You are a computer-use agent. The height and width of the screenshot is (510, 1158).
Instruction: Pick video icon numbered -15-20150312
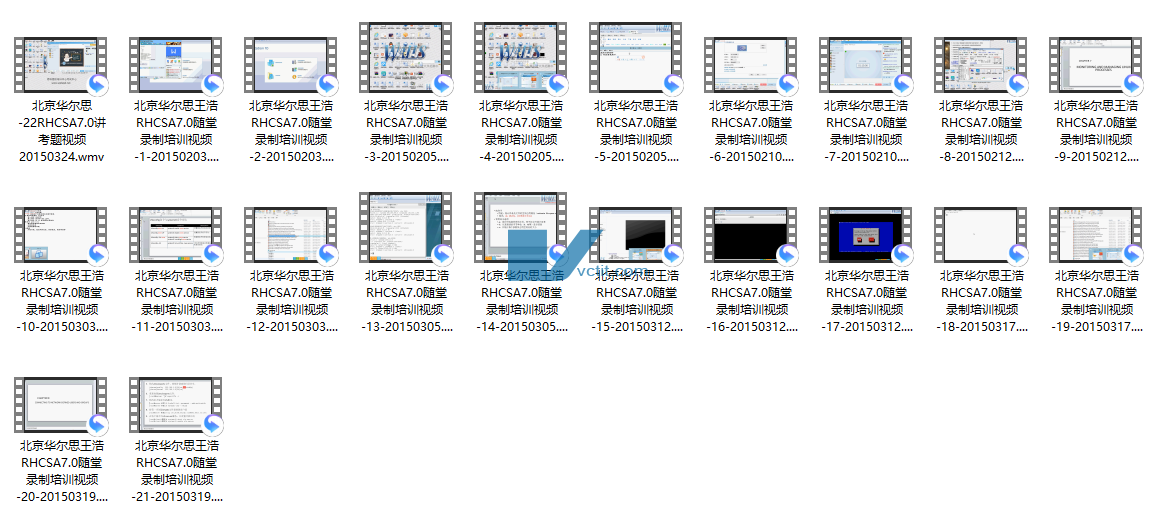(637, 235)
